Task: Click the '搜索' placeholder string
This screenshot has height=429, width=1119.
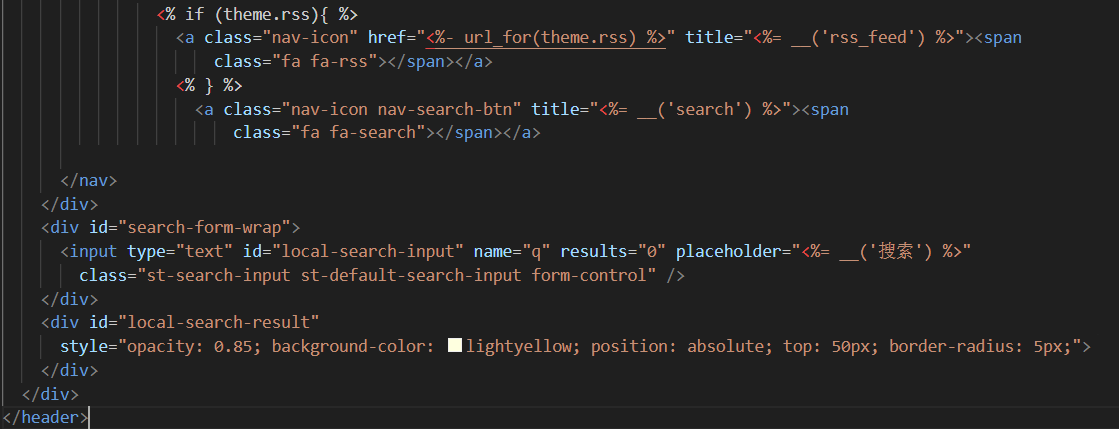Action: [895, 251]
